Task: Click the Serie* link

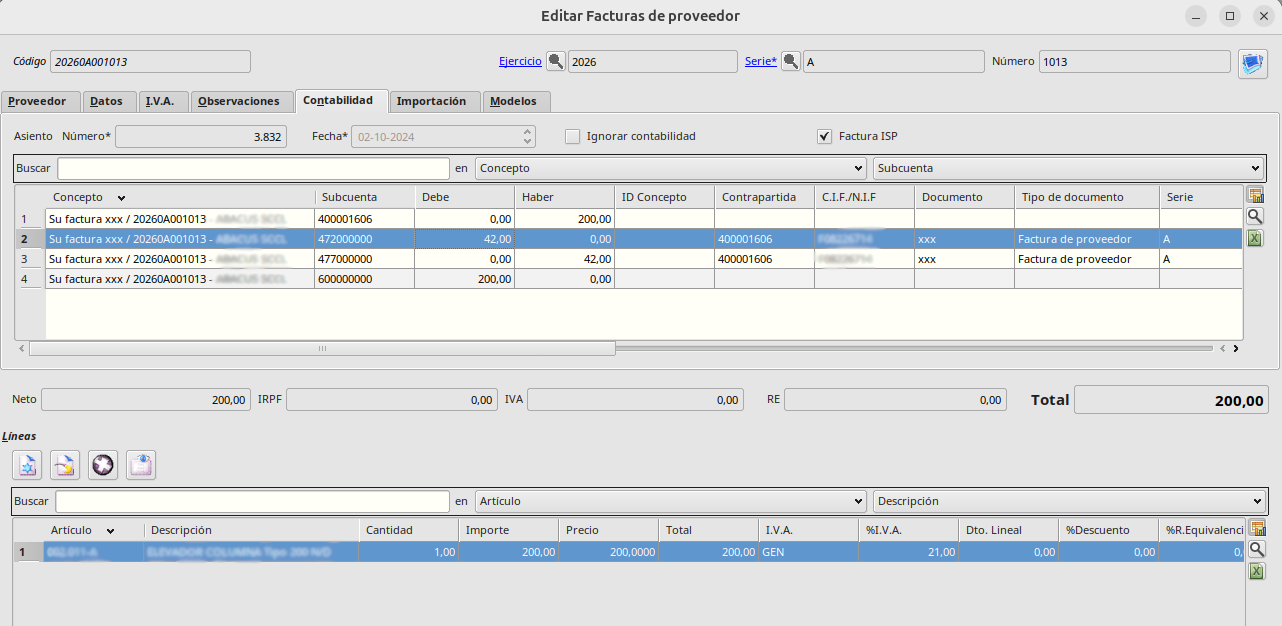Action: coord(761,61)
